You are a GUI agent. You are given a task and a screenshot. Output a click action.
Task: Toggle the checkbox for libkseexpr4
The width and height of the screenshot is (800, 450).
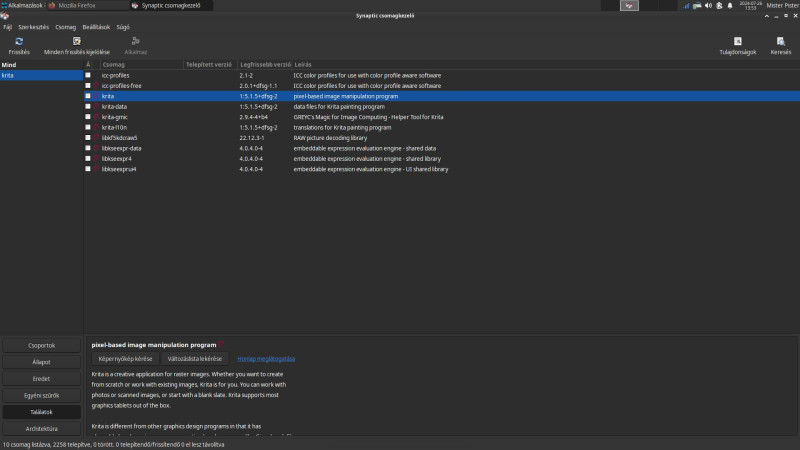coord(88,159)
